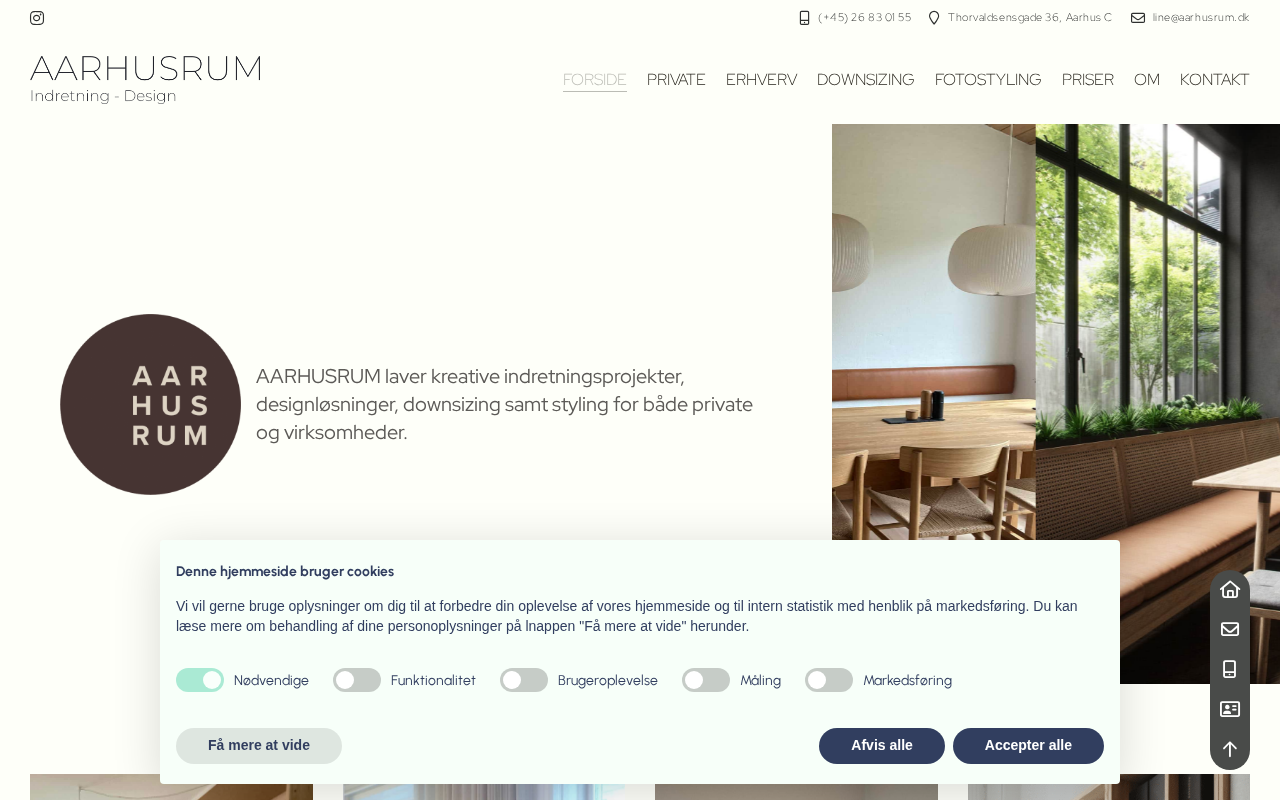
Task: Click the envelope icon beside email address
Action: tap(1138, 18)
